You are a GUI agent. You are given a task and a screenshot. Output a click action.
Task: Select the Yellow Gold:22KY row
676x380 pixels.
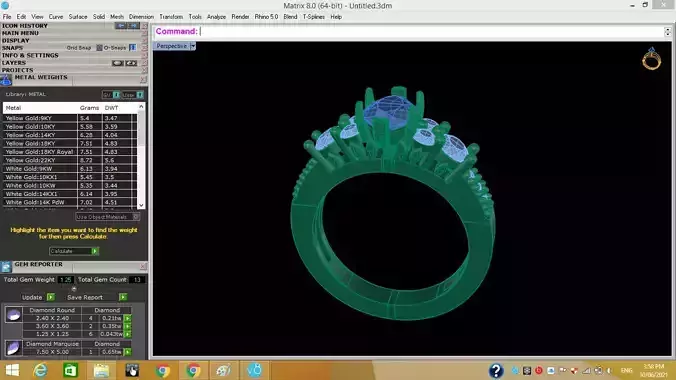[x=70, y=160]
